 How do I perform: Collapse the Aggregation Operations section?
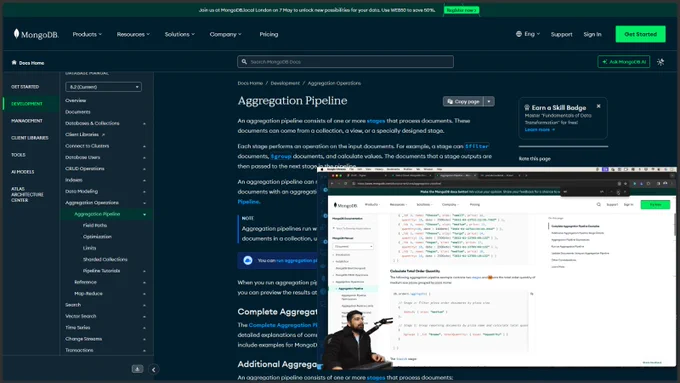pyautogui.click(x=144, y=203)
